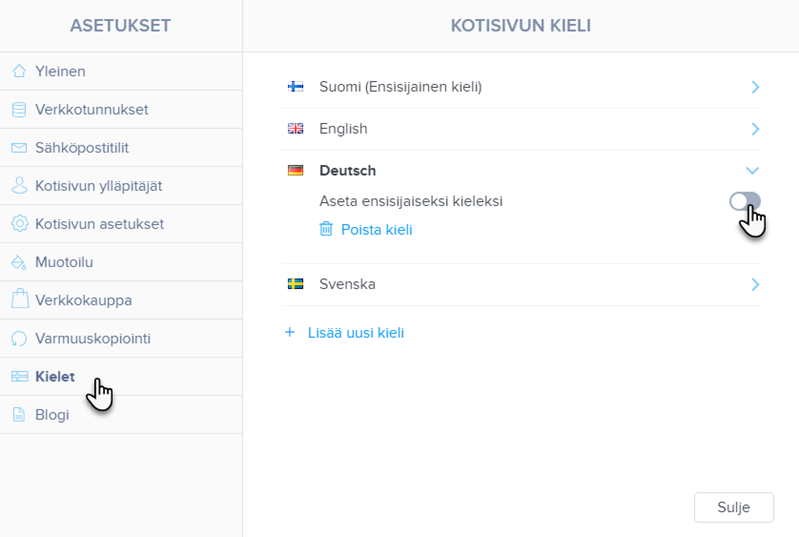The height and width of the screenshot is (537, 799).
Task: Click the Sulje button
Action: point(734,507)
